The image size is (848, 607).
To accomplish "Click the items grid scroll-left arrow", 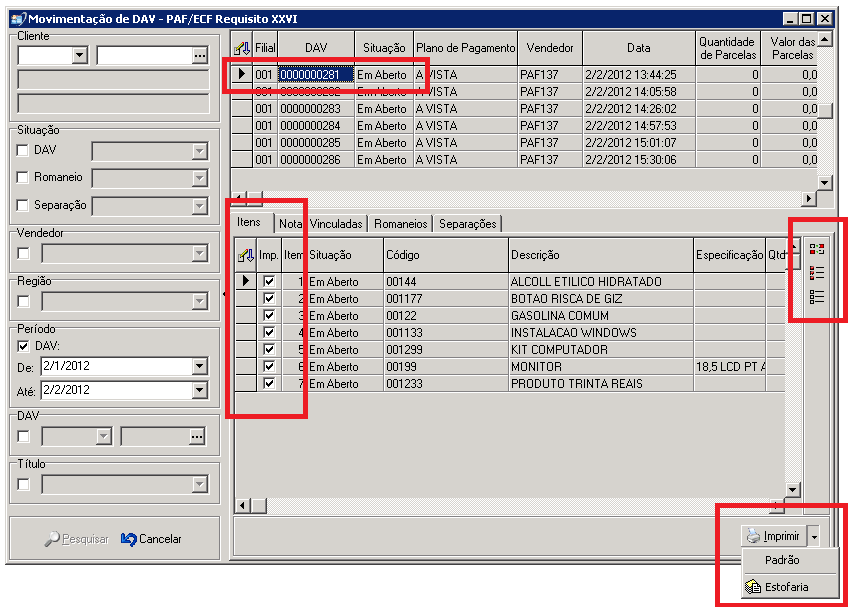I will pyautogui.click(x=242, y=506).
